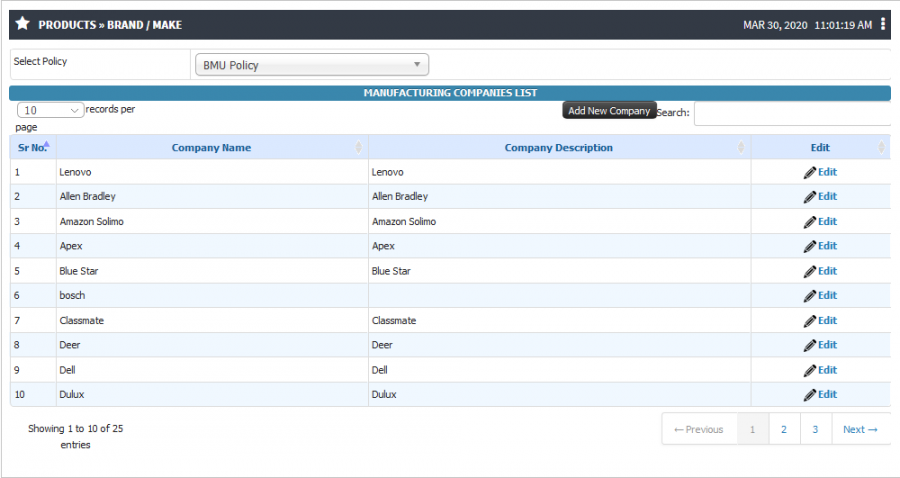Open Edit link for Dulux
The image size is (900, 478).
pos(827,394)
